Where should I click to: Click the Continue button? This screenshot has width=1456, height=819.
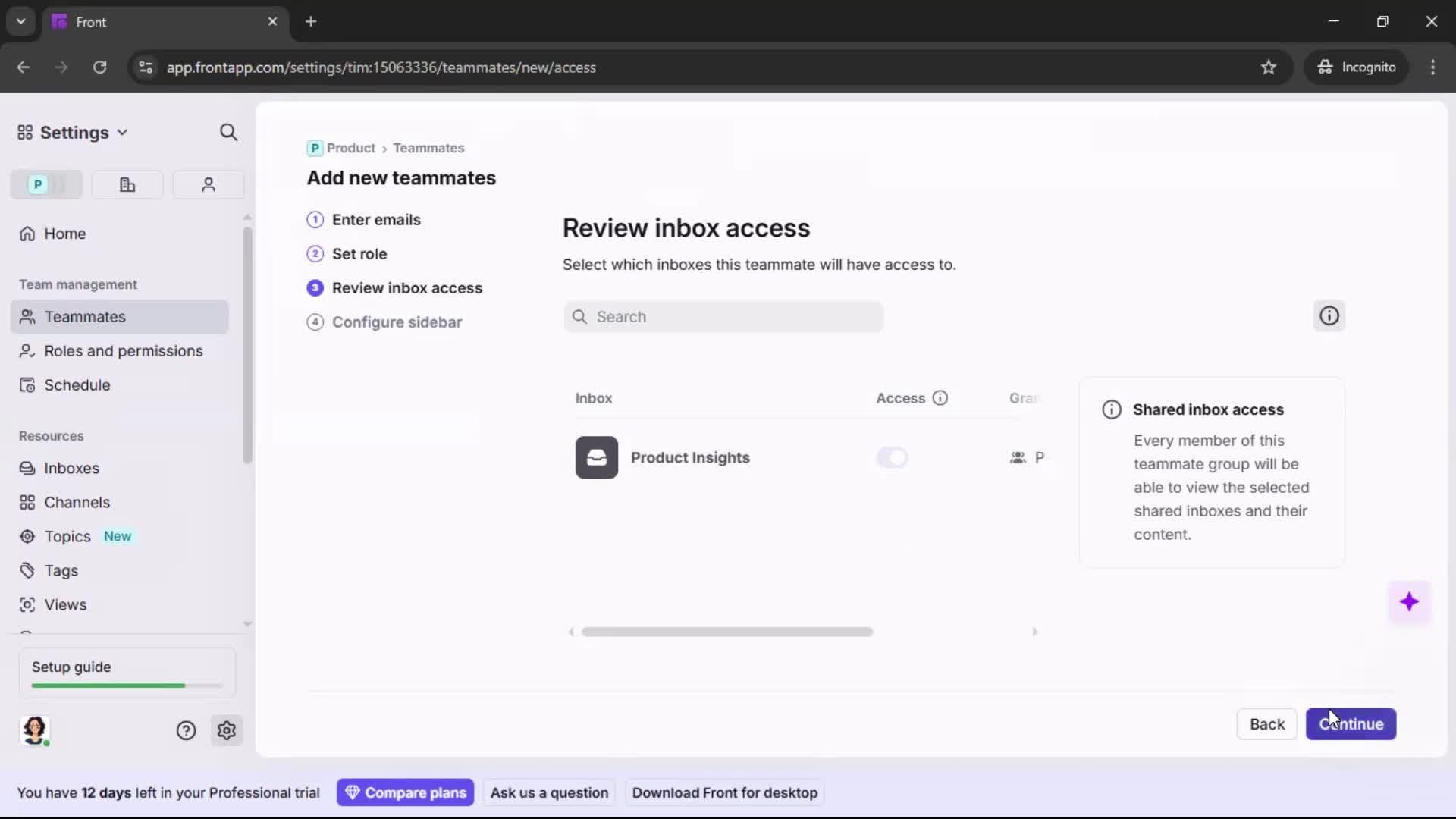(x=1351, y=724)
